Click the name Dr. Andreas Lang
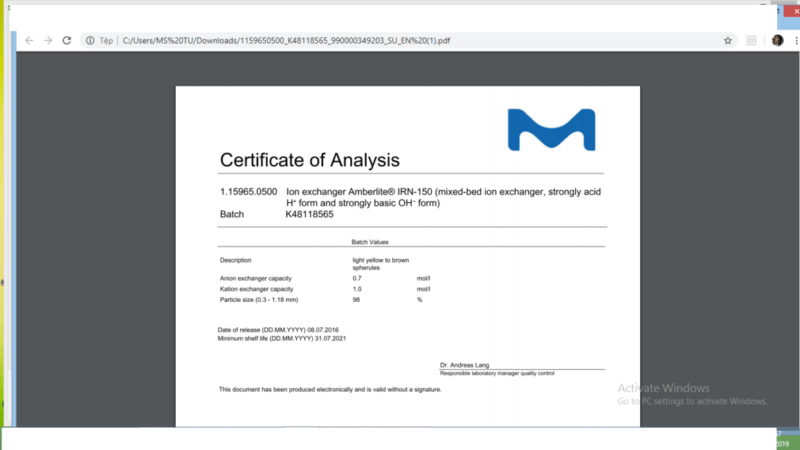Screen dimensions: 800x450 click(464, 365)
